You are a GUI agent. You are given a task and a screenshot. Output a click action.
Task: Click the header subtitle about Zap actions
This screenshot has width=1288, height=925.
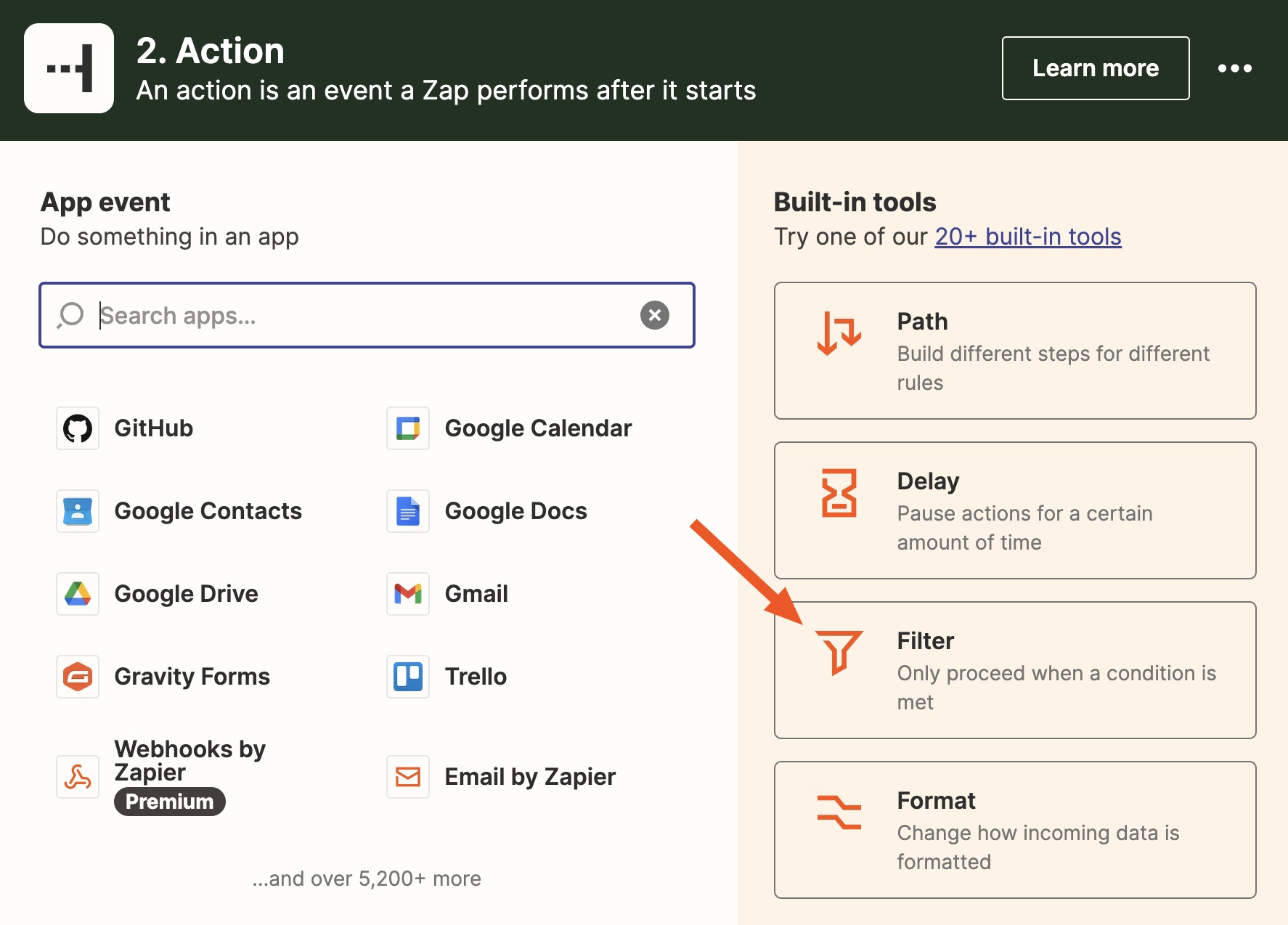click(x=447, y=91)
